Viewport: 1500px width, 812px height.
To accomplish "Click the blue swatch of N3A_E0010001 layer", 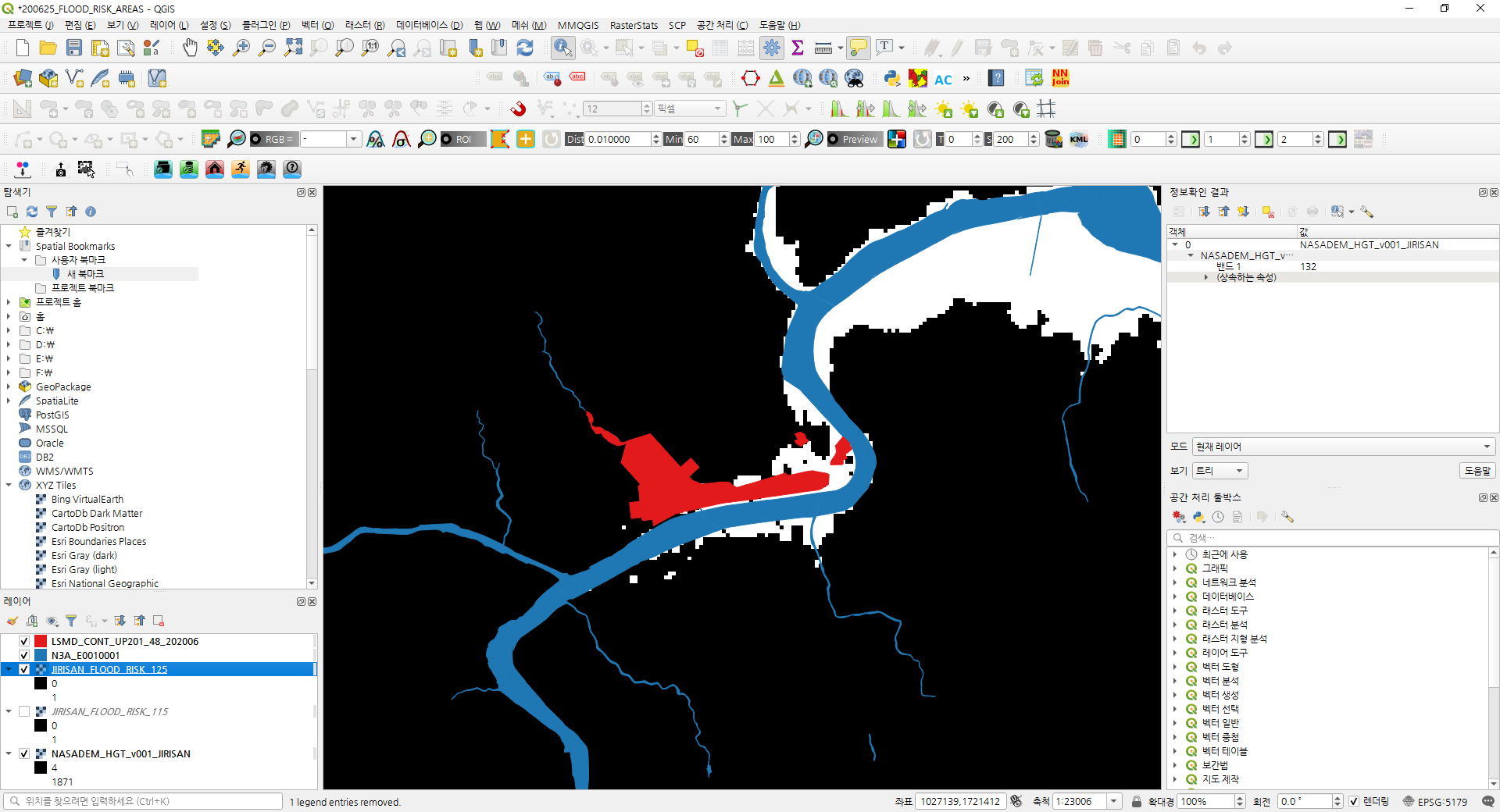I will [x=41, y=655].
